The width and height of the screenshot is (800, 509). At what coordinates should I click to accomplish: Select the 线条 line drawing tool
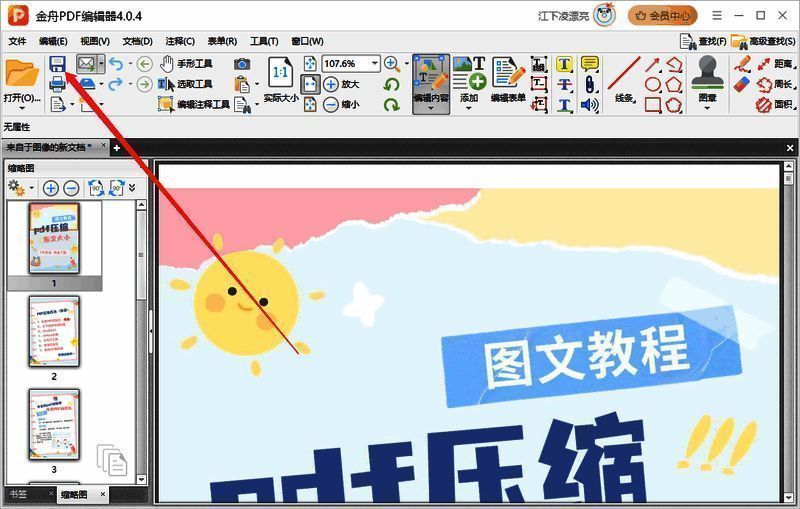[x=624, y=79]
